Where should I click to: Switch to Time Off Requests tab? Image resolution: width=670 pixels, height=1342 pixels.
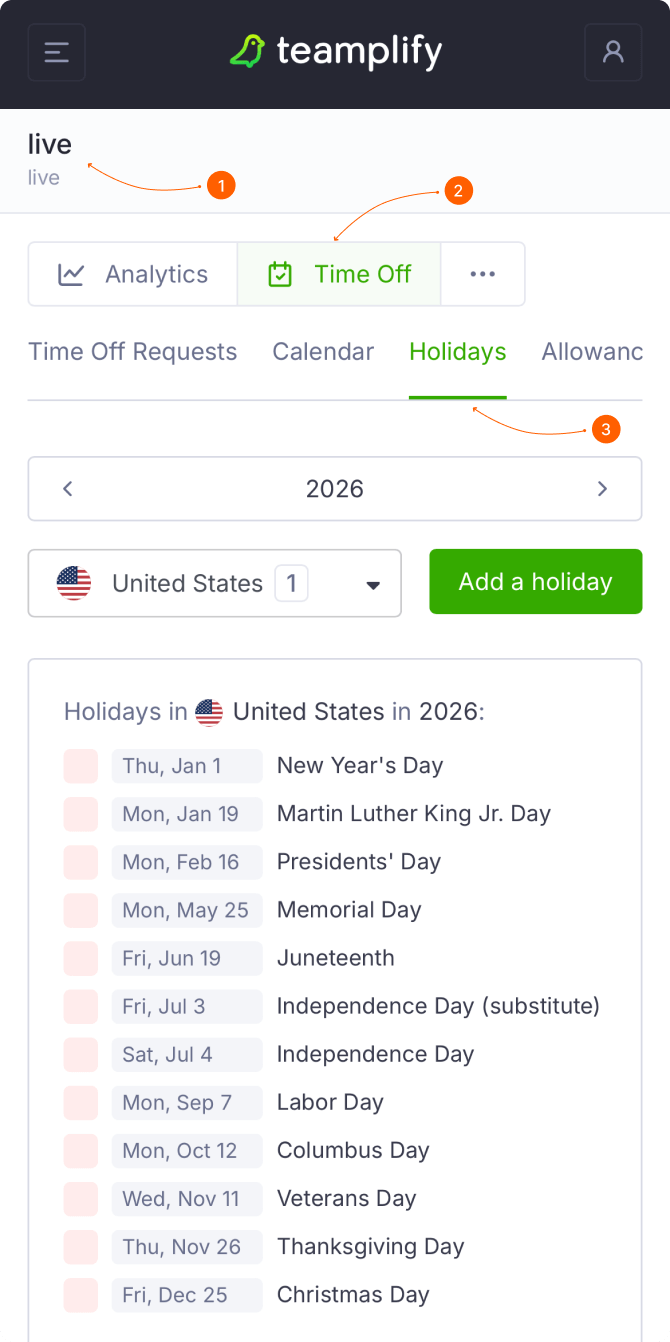tap(133, 352)
